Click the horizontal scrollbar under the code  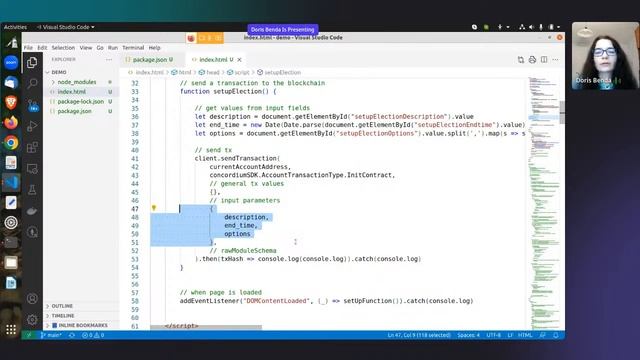(206, 327)
